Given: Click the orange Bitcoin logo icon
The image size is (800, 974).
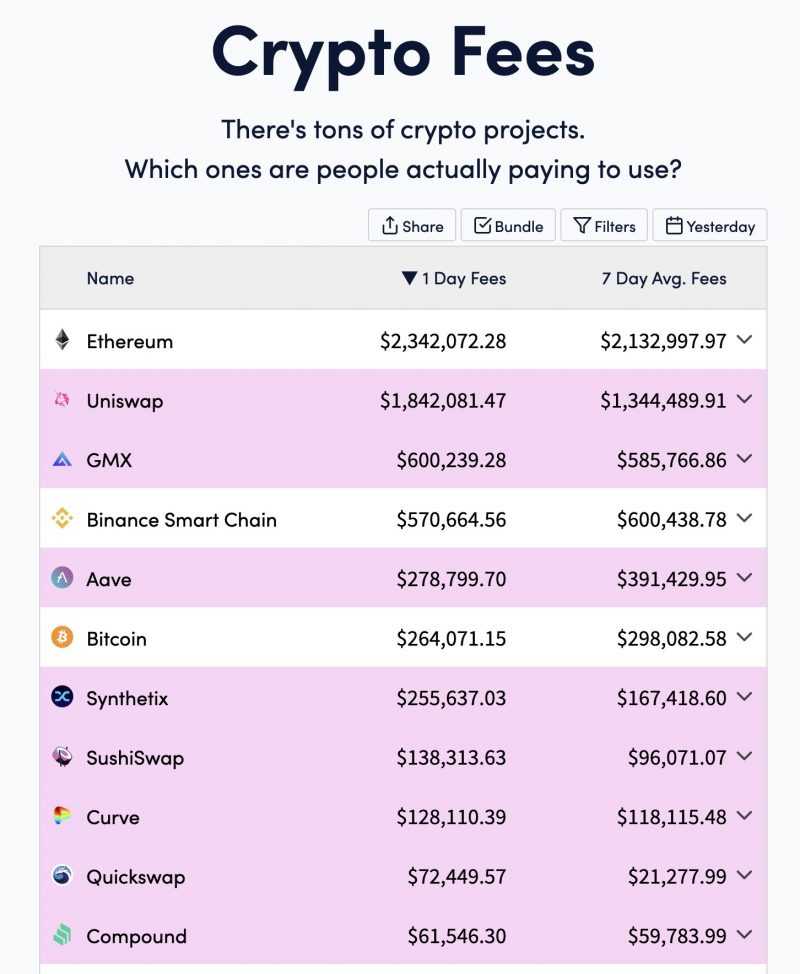Looking at the screenshot, I should 62,637.
